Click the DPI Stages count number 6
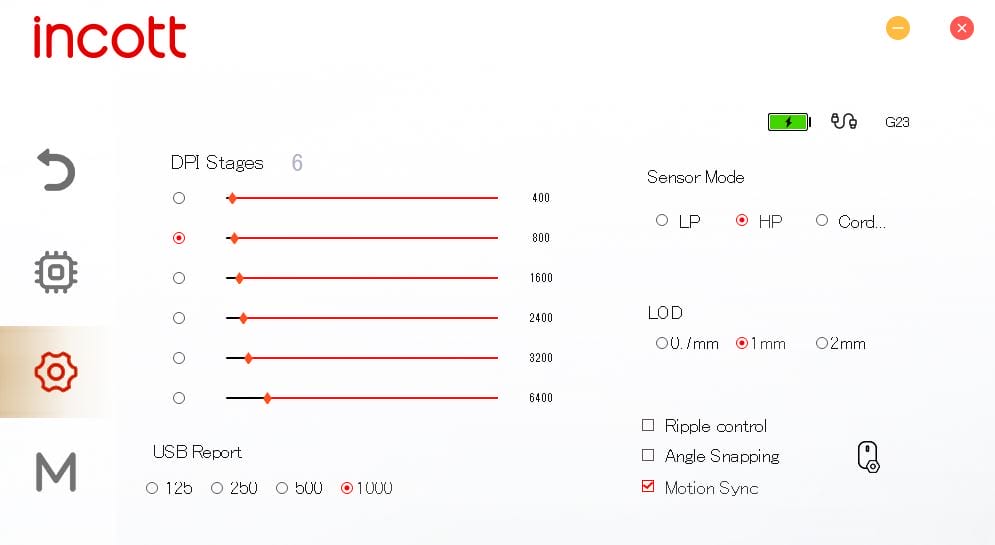This screenshot has height=545, width=995. point(297,163)
